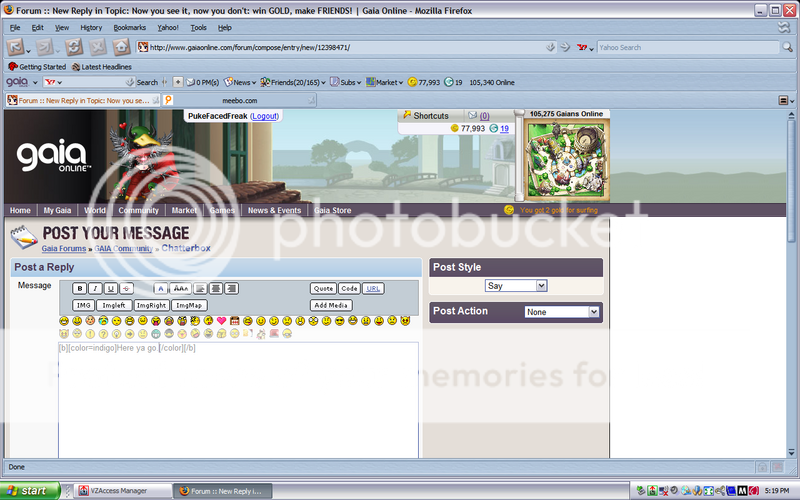800x500 pixels.
Task: Open the History menu
Action: point(91,28)
